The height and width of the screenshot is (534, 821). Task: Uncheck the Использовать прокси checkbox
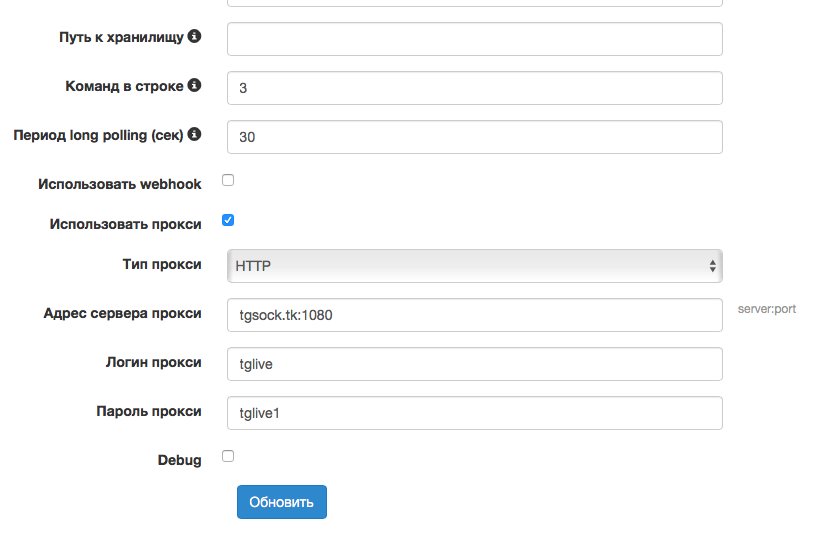click(x=228, y=220)
